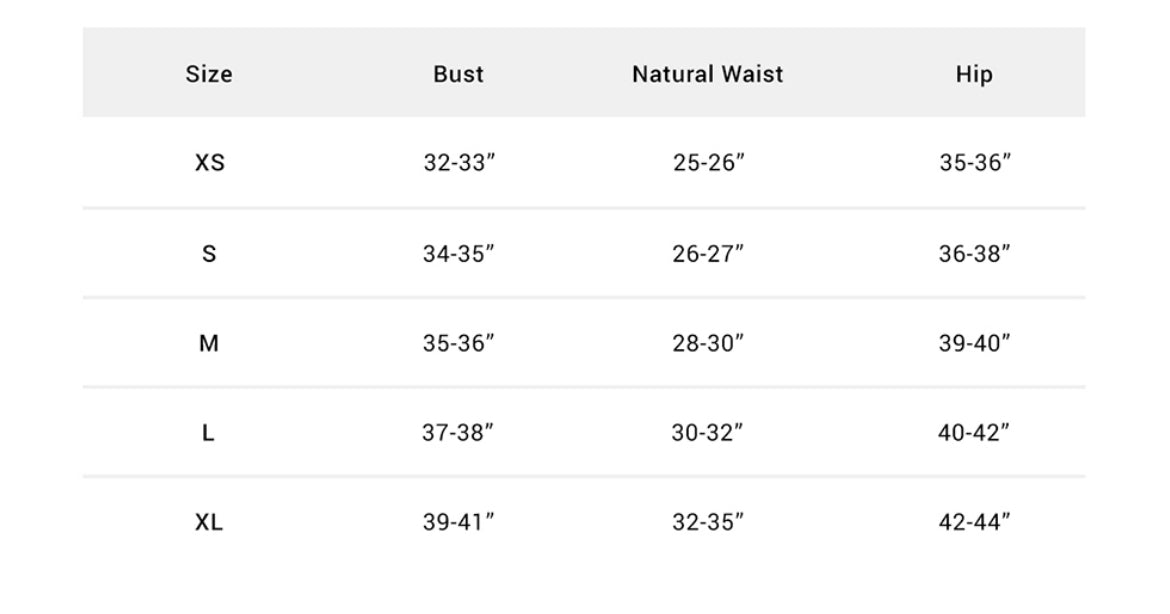Click the M hip value 39-40″
This screenshot has width=1170, height=614.
[x=975, y=343]
